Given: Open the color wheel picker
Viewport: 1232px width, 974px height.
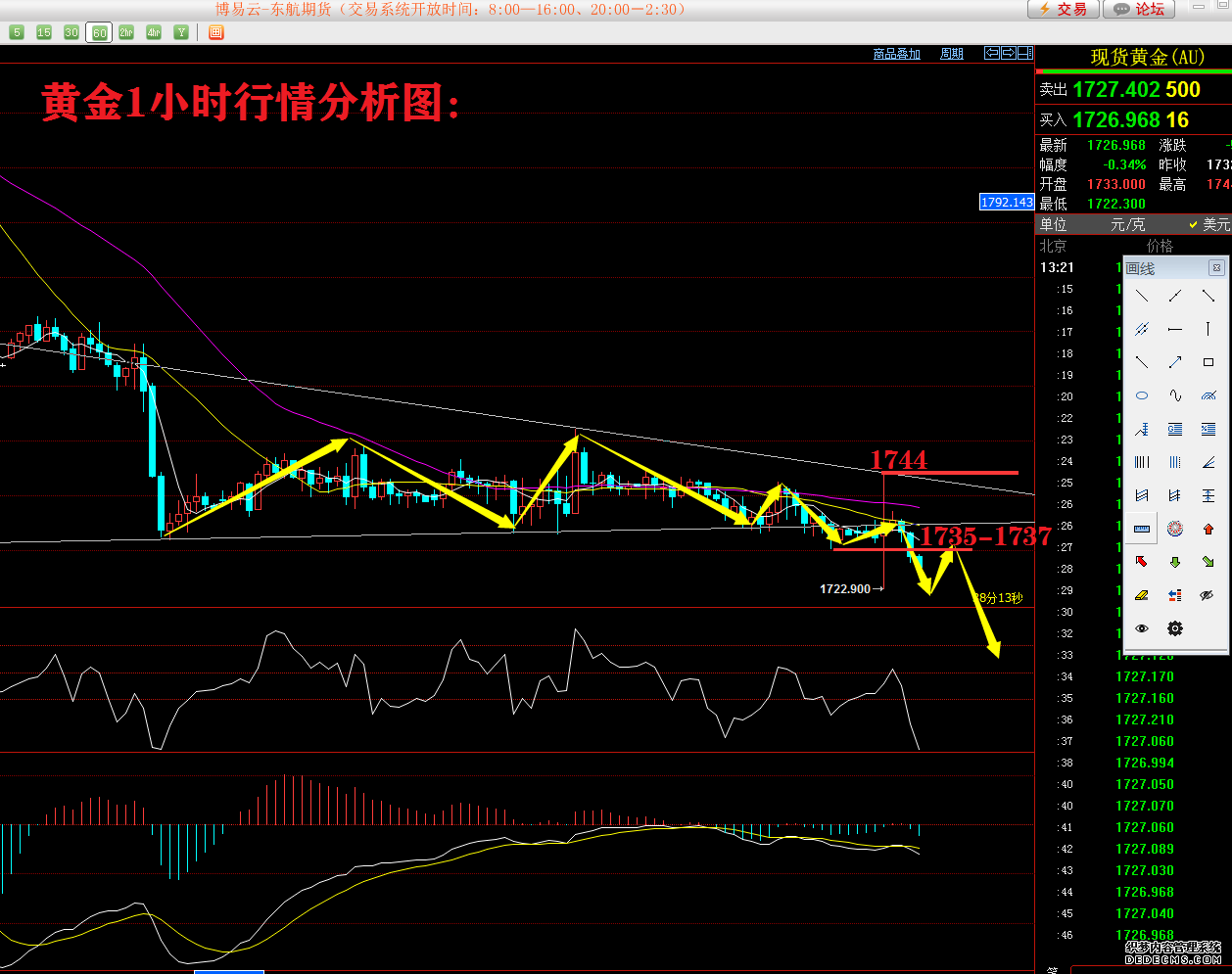Looking at the screenshot, I should 1175,529.
